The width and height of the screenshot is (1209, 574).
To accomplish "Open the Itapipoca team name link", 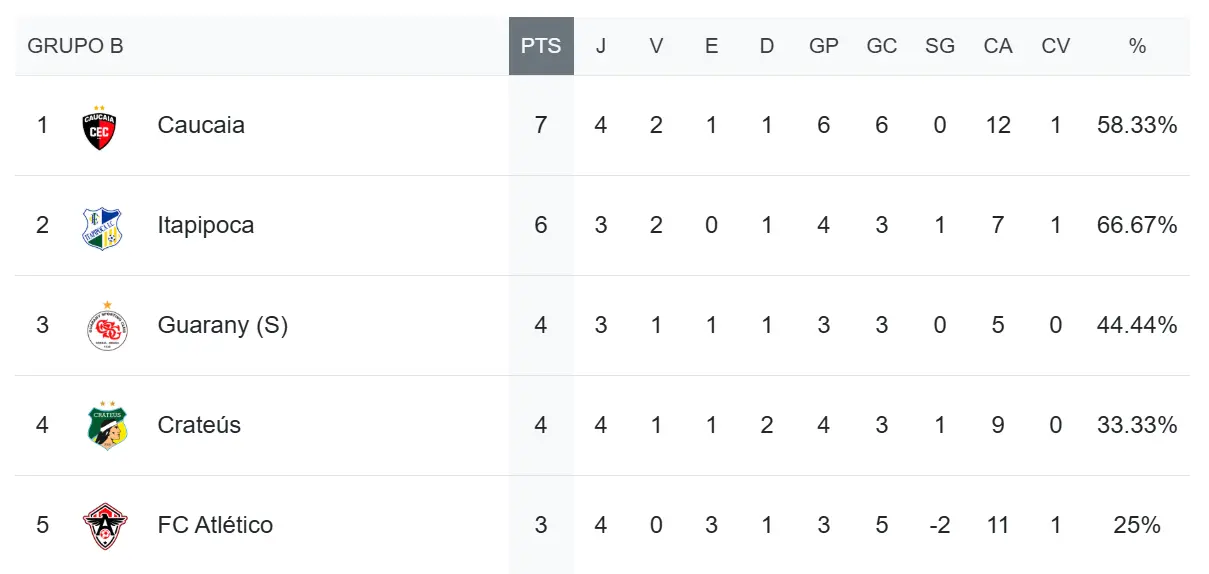I will click(x=205, y=225).
